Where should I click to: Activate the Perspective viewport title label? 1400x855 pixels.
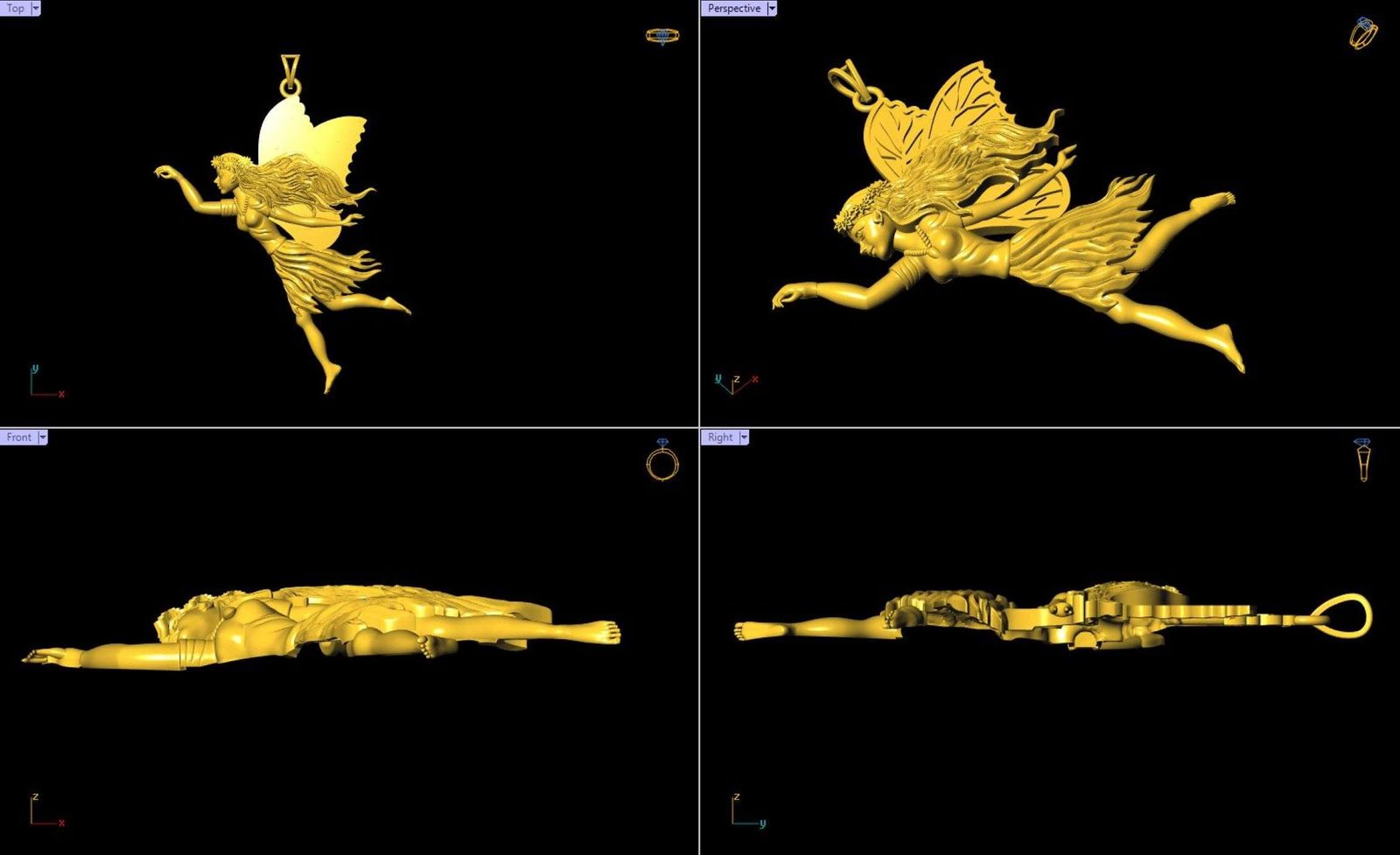[733, 8]
